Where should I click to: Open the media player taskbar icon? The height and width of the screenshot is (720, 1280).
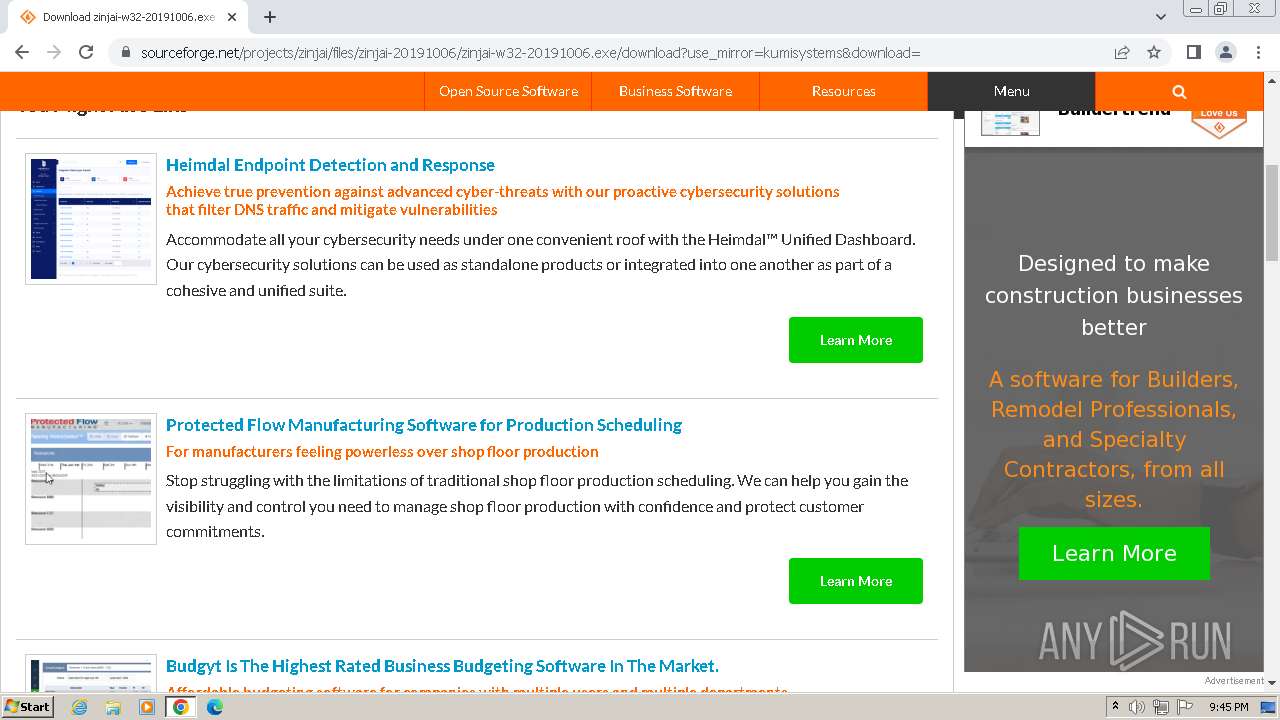(147, 707)
